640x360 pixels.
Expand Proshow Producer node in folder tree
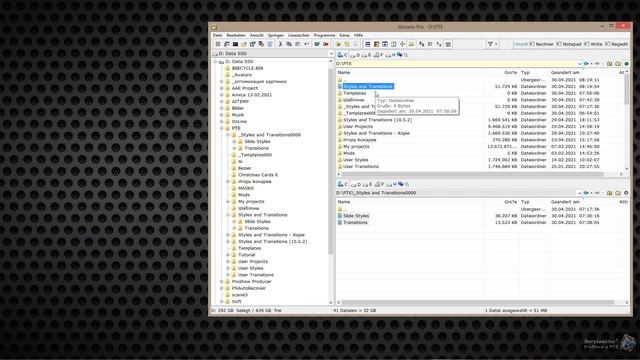coord(222,282)
